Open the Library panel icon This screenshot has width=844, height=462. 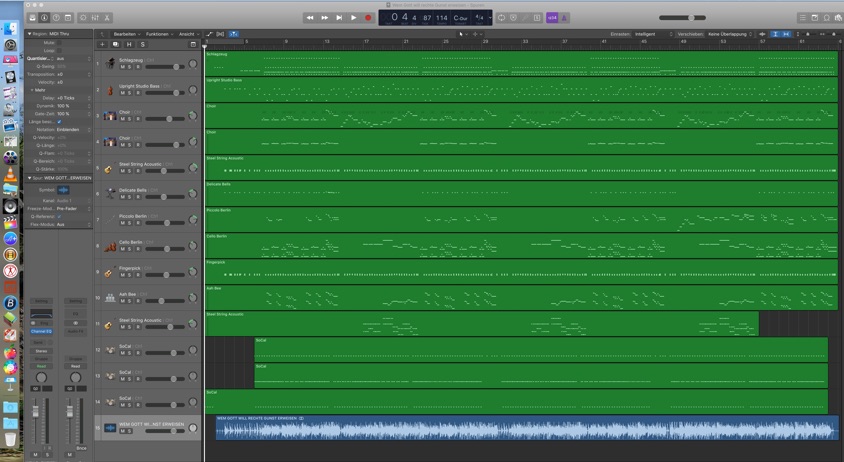[x=32, y=18]
